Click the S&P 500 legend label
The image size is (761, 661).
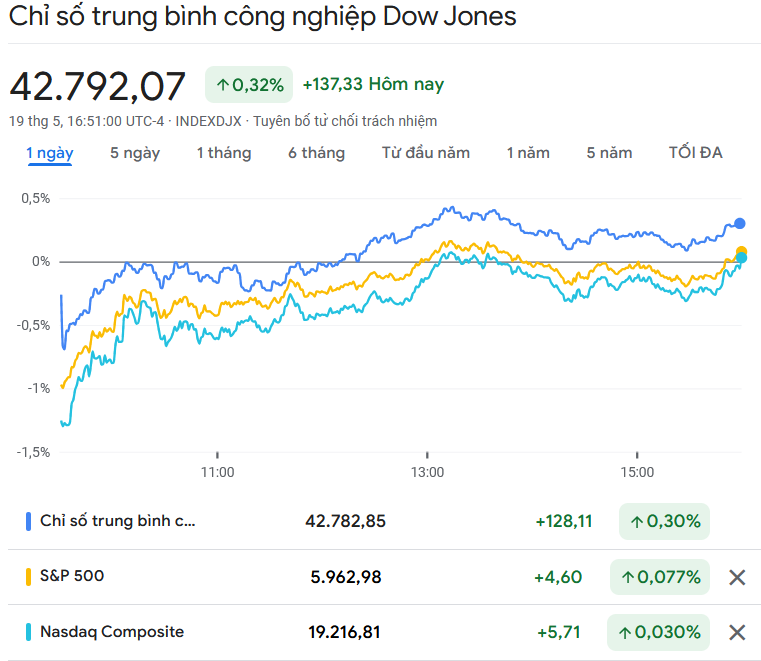72,576
